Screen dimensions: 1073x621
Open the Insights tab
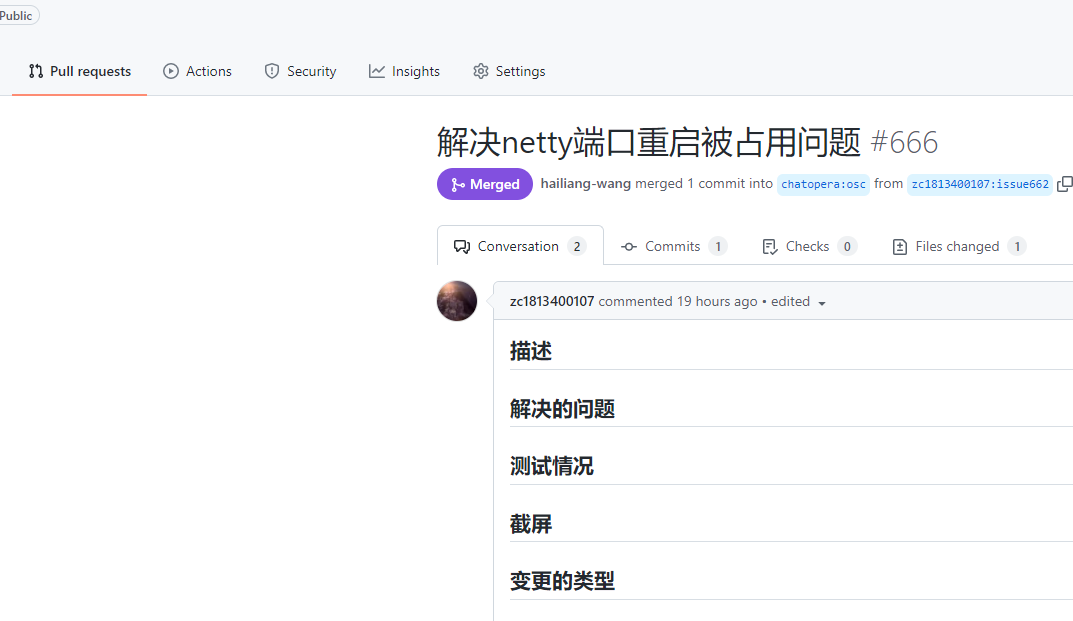pyautogui.click(x=404, y=71)
